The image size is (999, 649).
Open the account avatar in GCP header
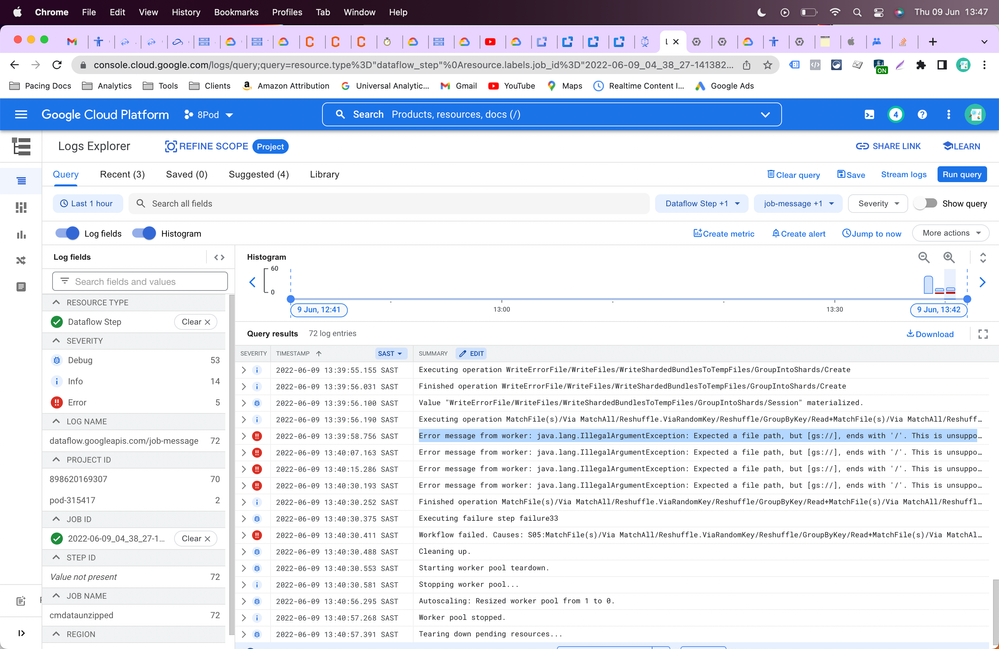coord(975,115)
